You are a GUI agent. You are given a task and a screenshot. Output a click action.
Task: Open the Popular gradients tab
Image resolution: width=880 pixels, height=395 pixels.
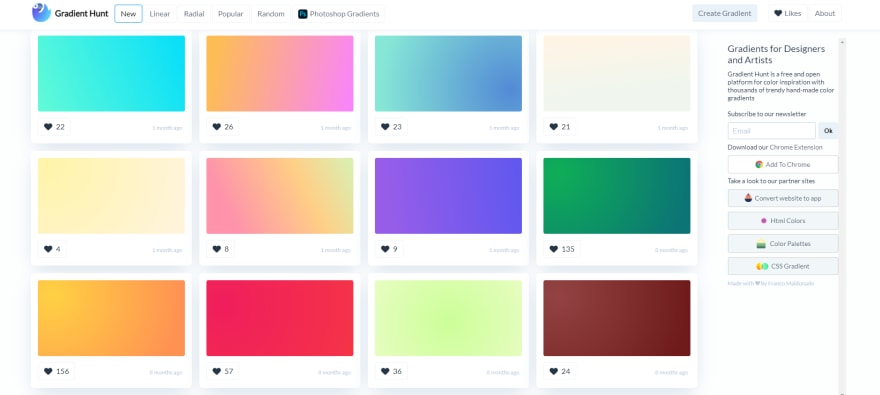pos(231,13)
